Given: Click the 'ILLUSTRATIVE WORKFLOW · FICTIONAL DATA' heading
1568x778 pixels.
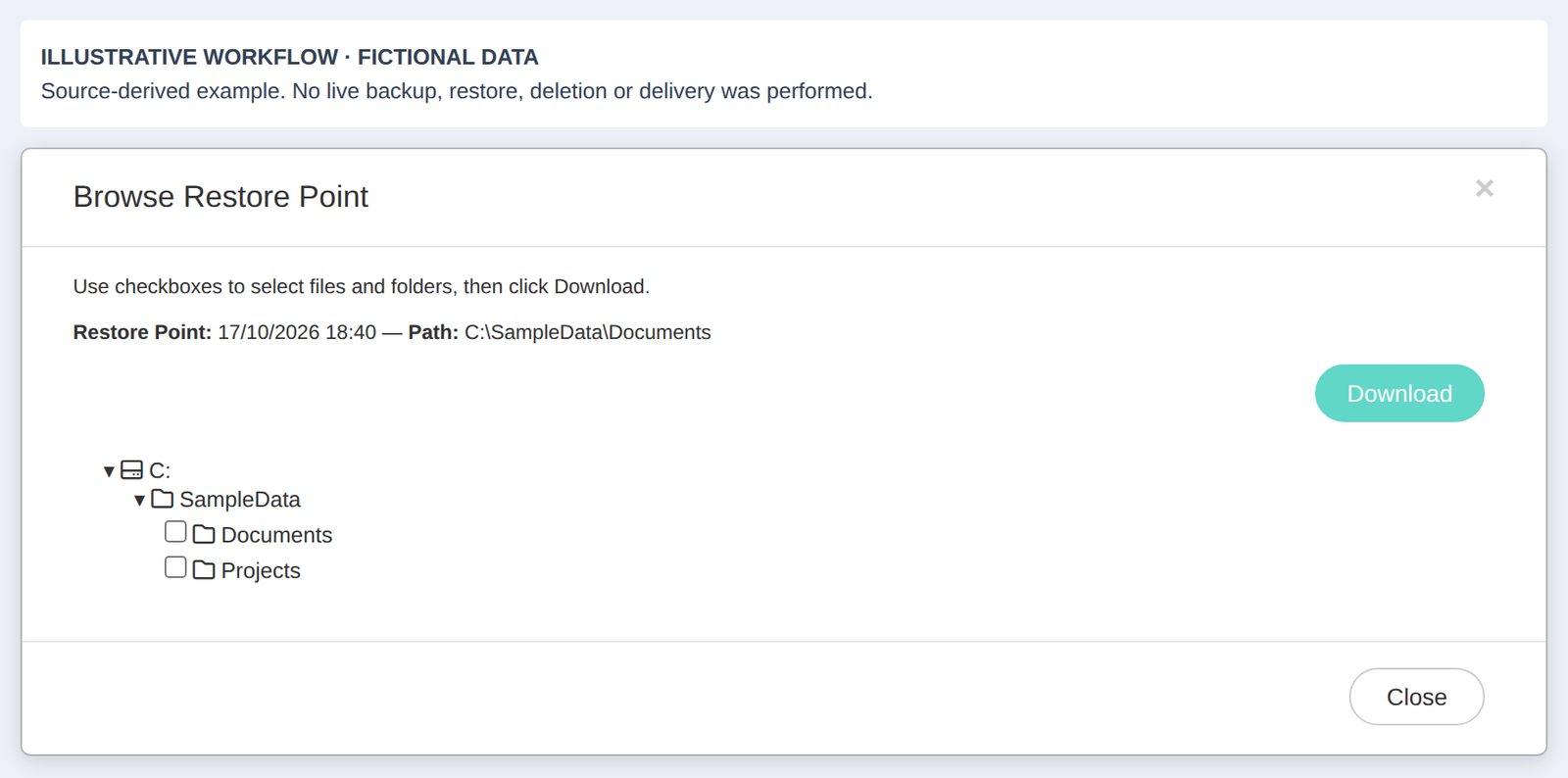Looking at the screenshot, I should pos(289,57).
